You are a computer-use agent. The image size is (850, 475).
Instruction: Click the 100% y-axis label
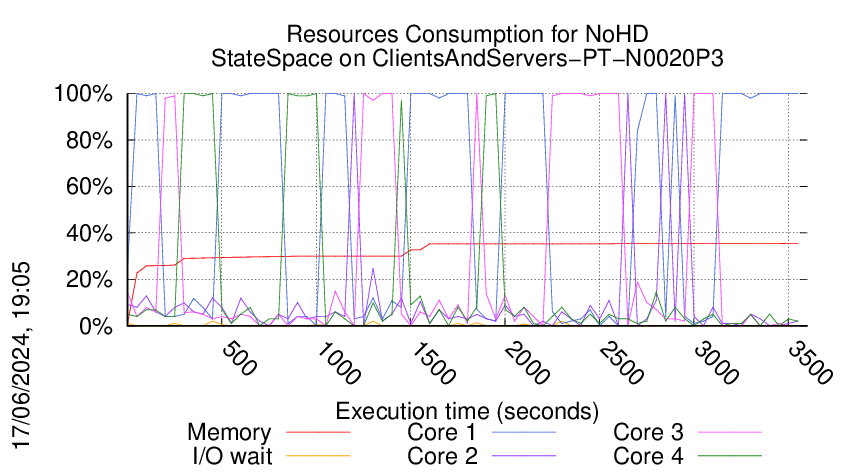click(x=83, y=94)
